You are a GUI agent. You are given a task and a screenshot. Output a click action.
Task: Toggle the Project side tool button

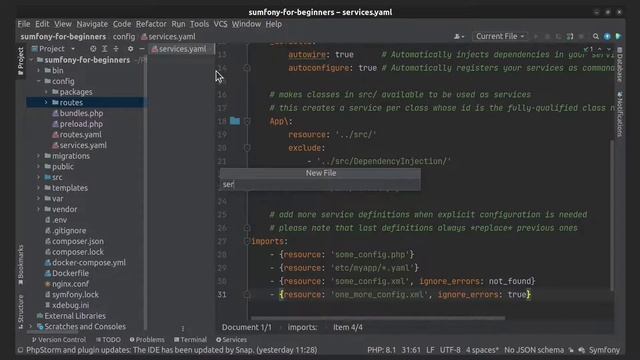coord(21,61)
